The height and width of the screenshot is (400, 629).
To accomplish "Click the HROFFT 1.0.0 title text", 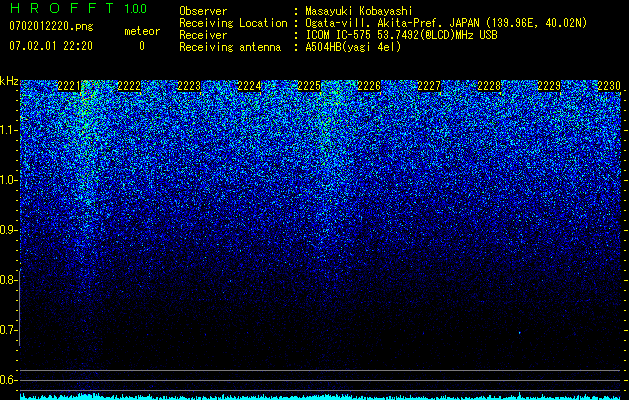I will coord(78,8).
